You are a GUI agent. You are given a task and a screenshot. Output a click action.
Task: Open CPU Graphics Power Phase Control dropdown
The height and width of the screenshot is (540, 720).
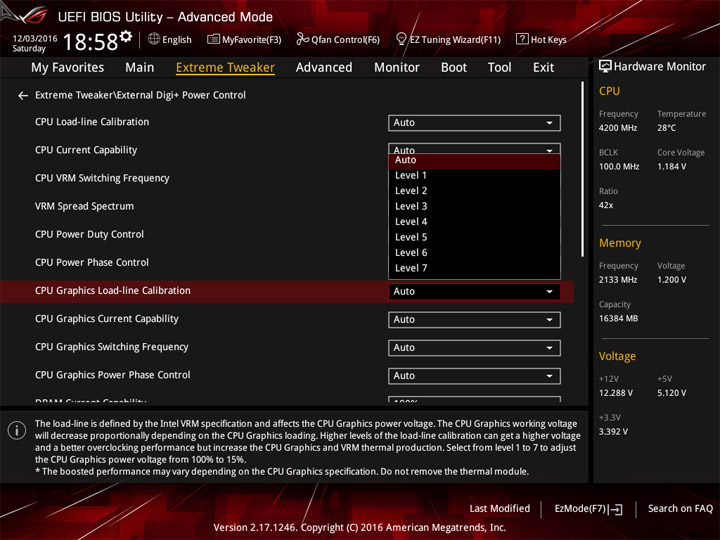[x=474, y=376]
